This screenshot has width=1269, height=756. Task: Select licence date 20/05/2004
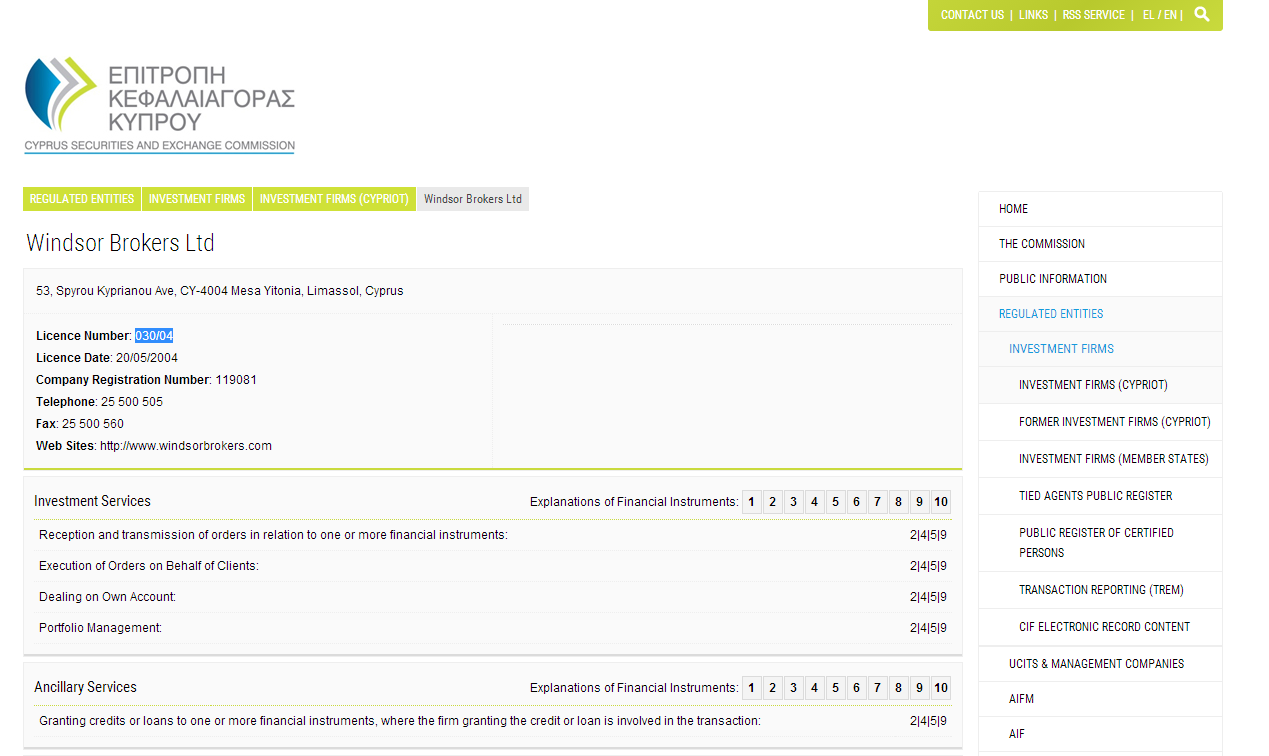pos(147,358)
